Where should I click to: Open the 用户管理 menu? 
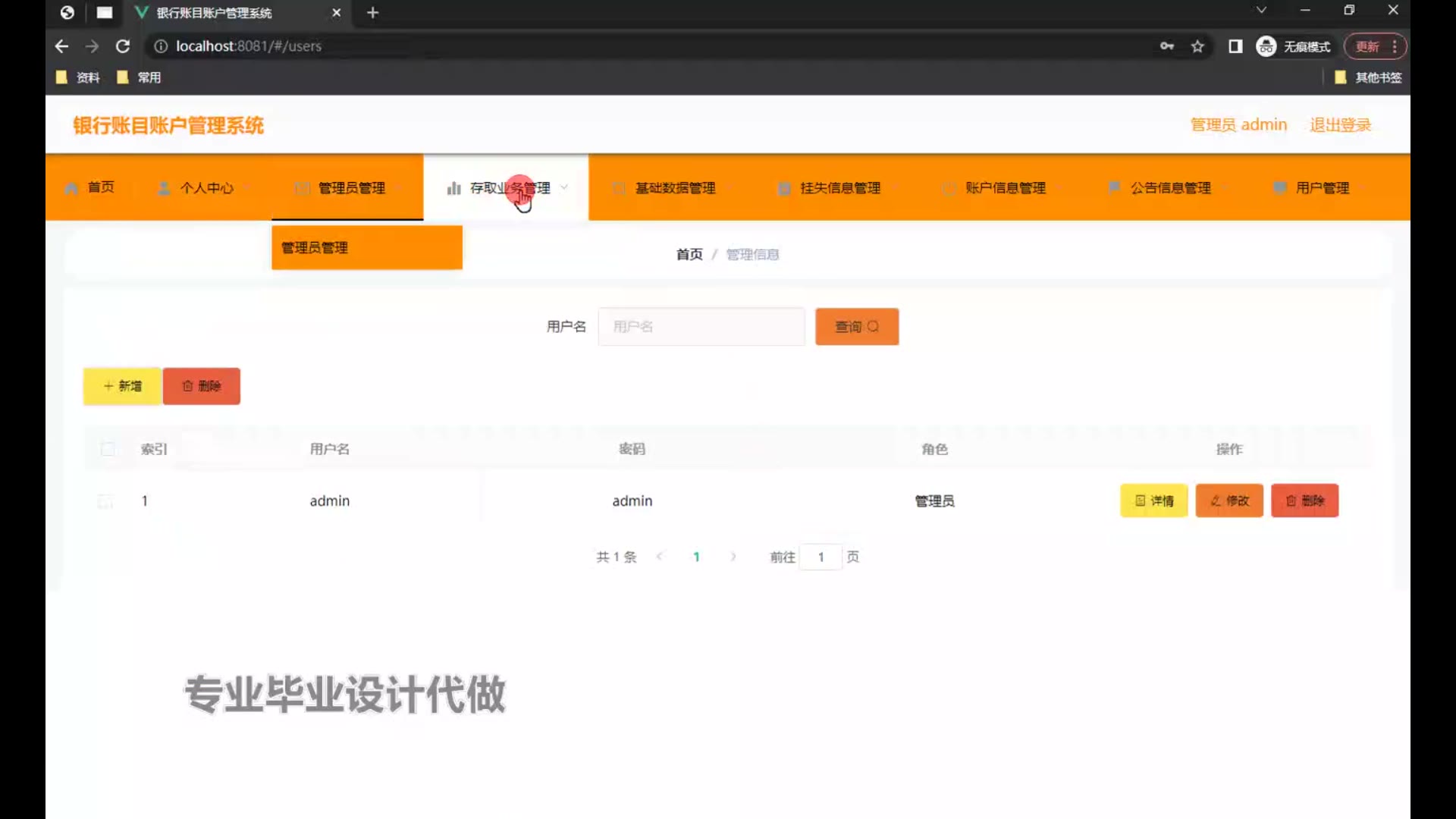tap(1322, 188)
